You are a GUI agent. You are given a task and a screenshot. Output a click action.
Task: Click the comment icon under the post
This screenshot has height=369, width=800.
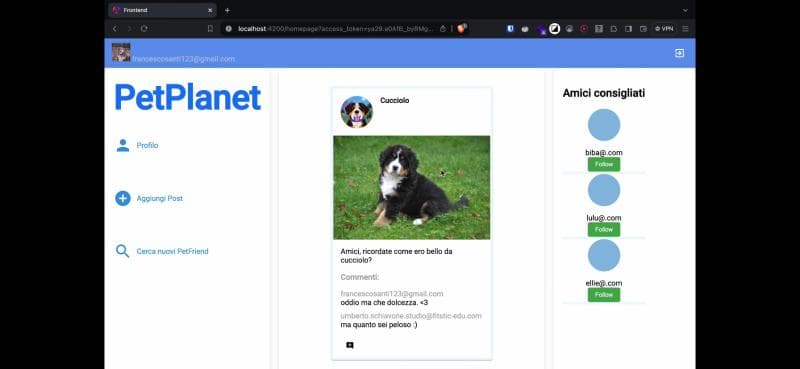click(349, 346)
